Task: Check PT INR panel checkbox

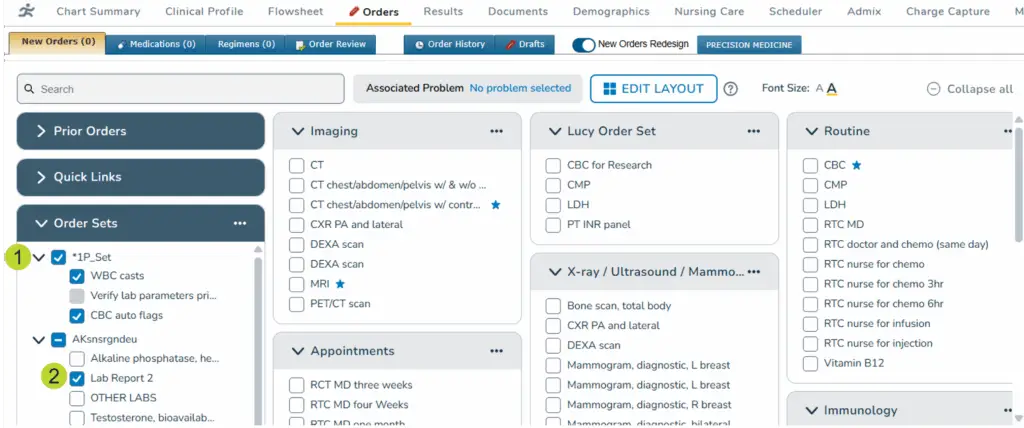Action: tap(553, 225)
